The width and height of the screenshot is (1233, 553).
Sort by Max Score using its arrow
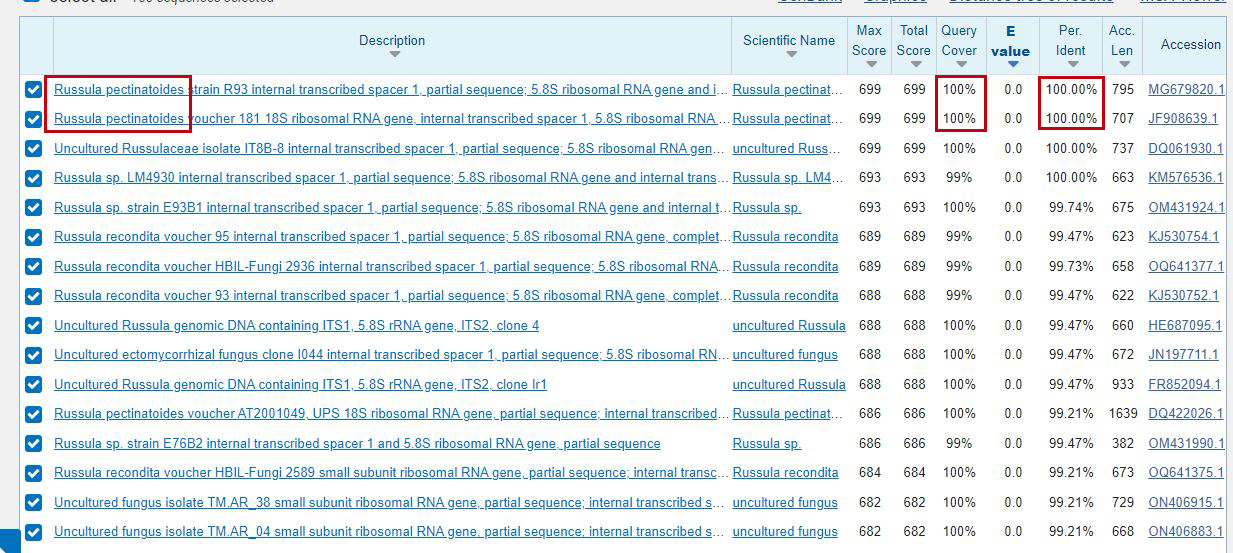pyautogui.click(x=870, y=65)
